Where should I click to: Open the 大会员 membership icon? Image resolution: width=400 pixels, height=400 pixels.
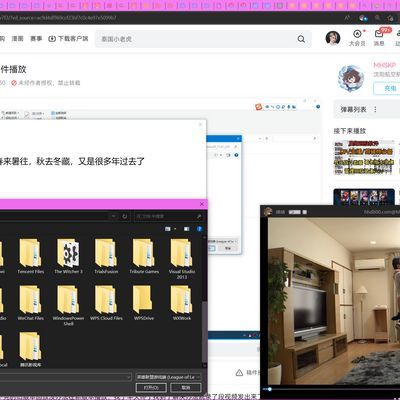click(x=357, y=38)
